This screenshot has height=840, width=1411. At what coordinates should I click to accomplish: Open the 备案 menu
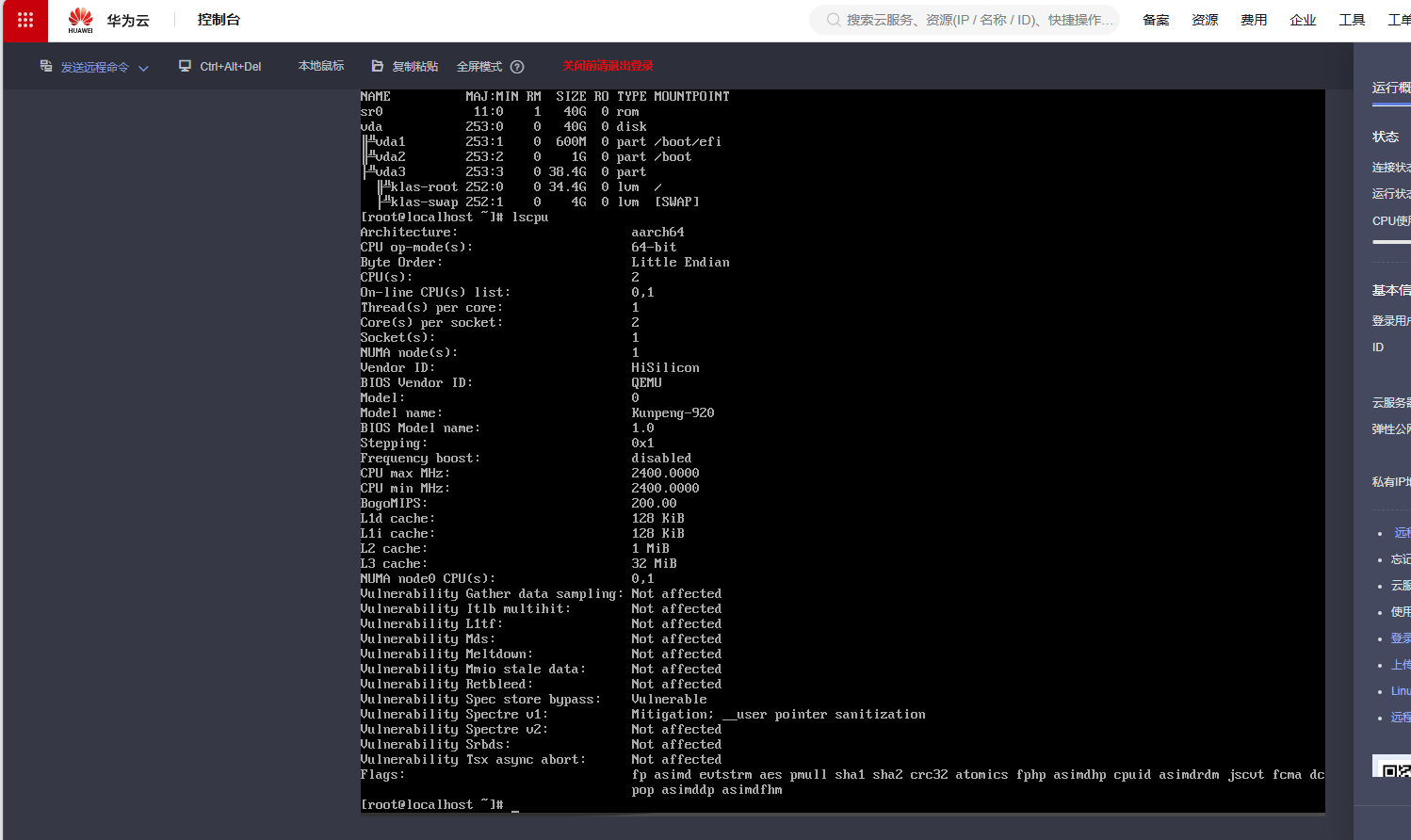(x=1156, y=20)
